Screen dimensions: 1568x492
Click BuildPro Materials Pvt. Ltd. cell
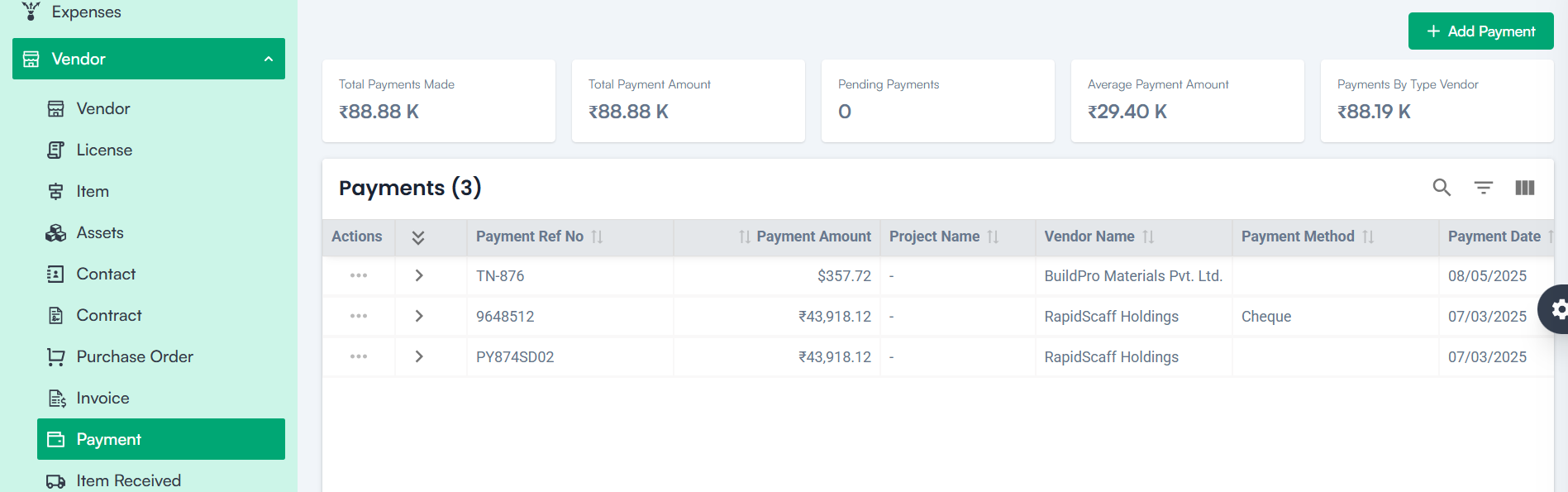(1133, 276)
